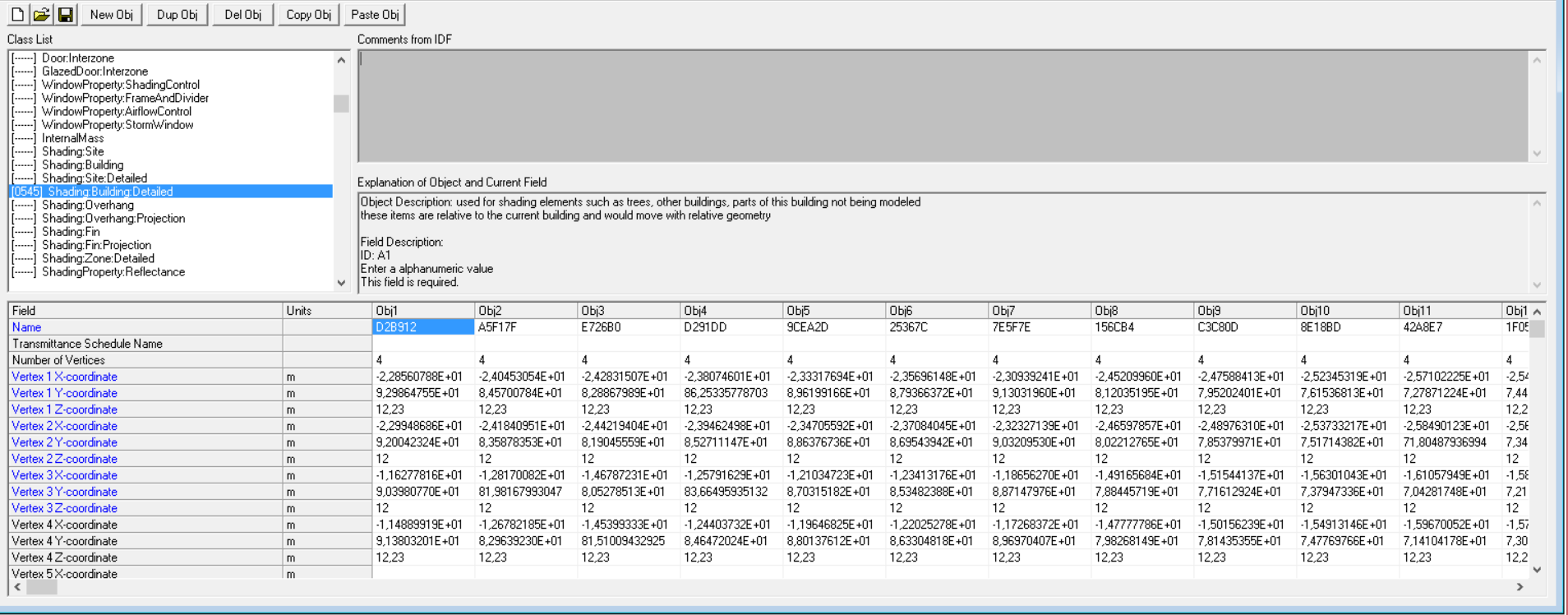Click the grid vertical scroll up arrow

pyautogui.click(x=1537, y=312)
